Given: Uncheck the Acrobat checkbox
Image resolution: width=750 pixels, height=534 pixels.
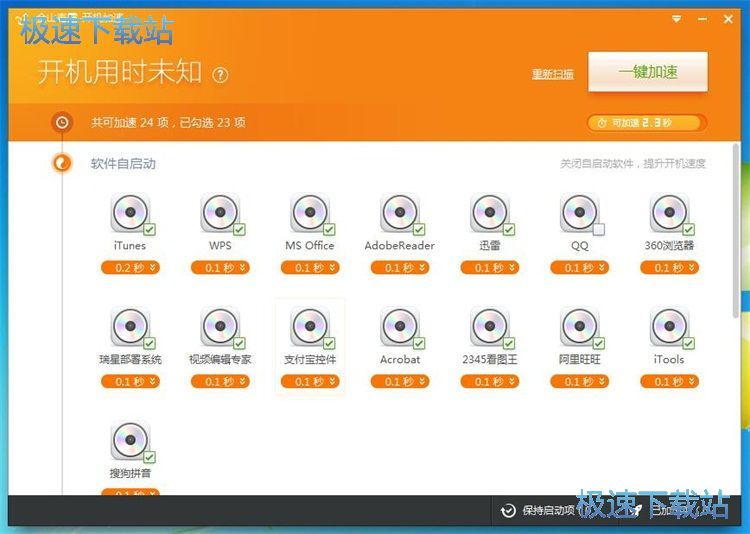Looking at the screenshot, I should pyautogui.click(x=419, y=344).
